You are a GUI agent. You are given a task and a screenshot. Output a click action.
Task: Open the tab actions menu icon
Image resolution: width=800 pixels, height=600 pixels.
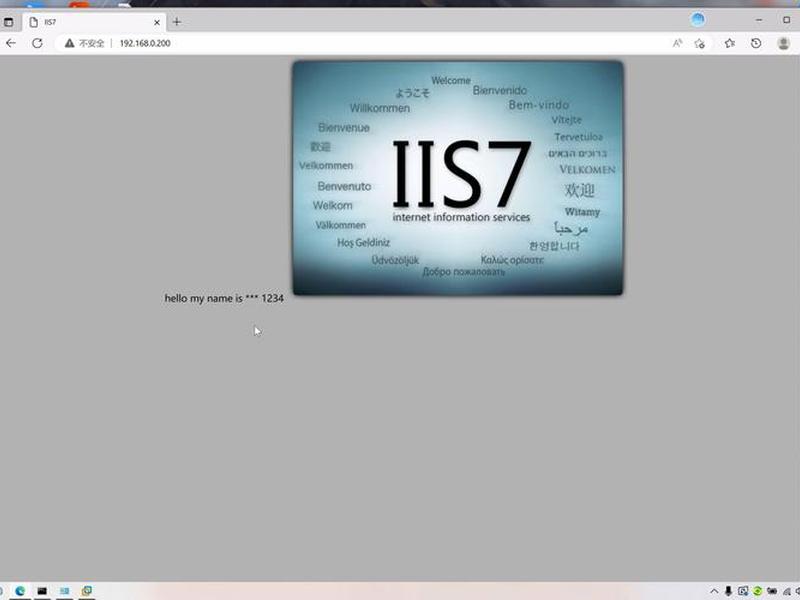[x=9, y=22]
